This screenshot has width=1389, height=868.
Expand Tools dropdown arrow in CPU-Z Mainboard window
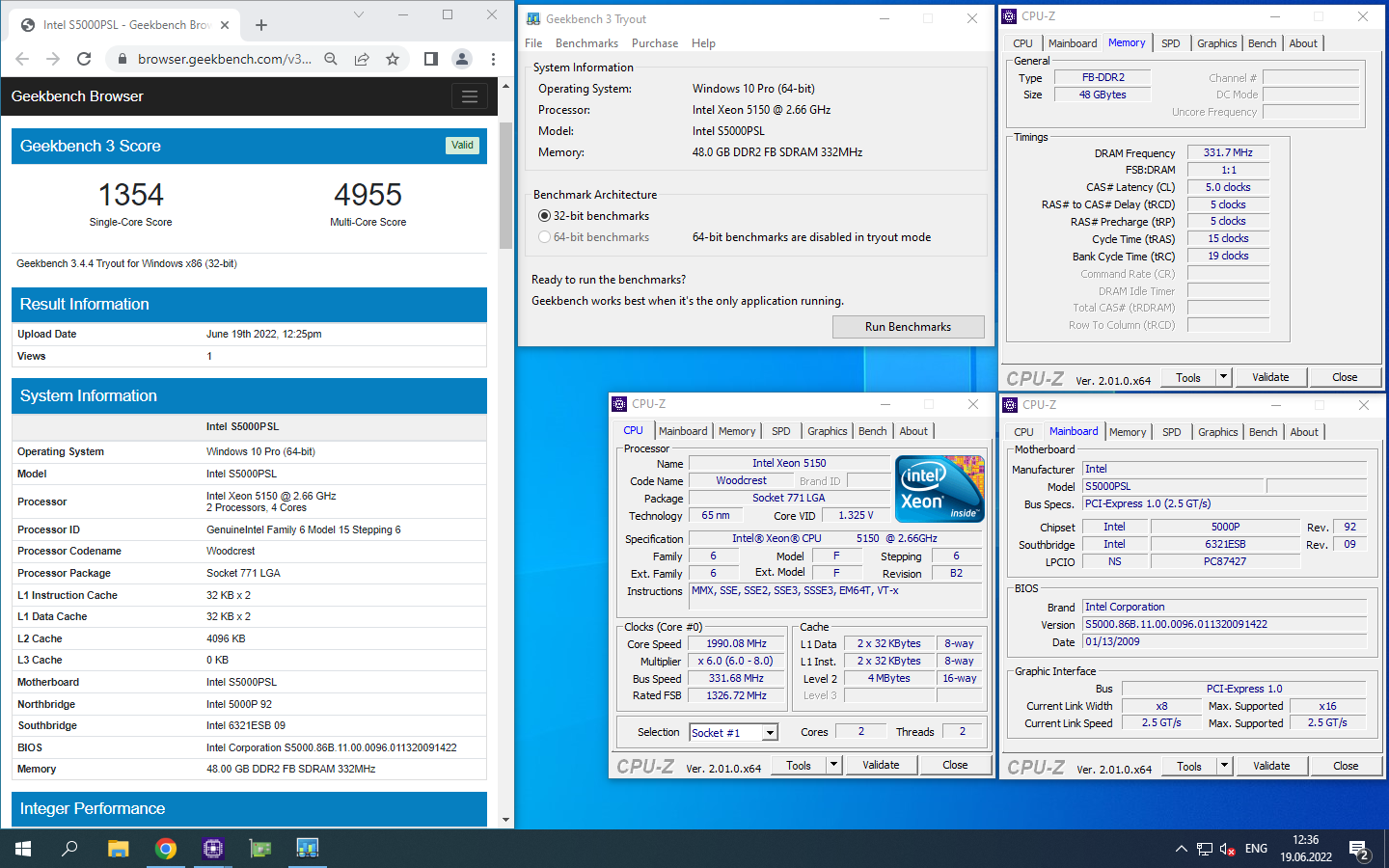(x=1224, y=766)
